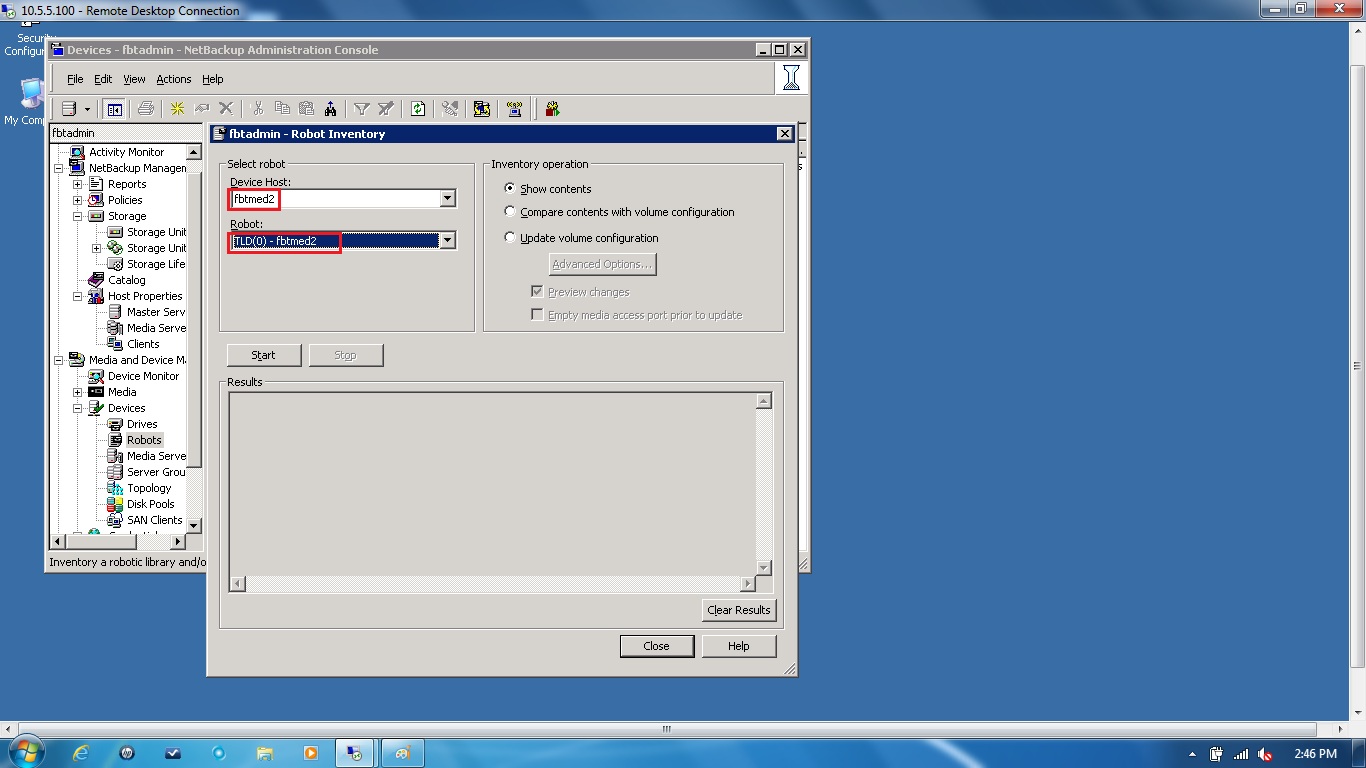This screenshot has height=768, width=1366.
Task: Open the Print toolbar icon
Action: point(146,108)
